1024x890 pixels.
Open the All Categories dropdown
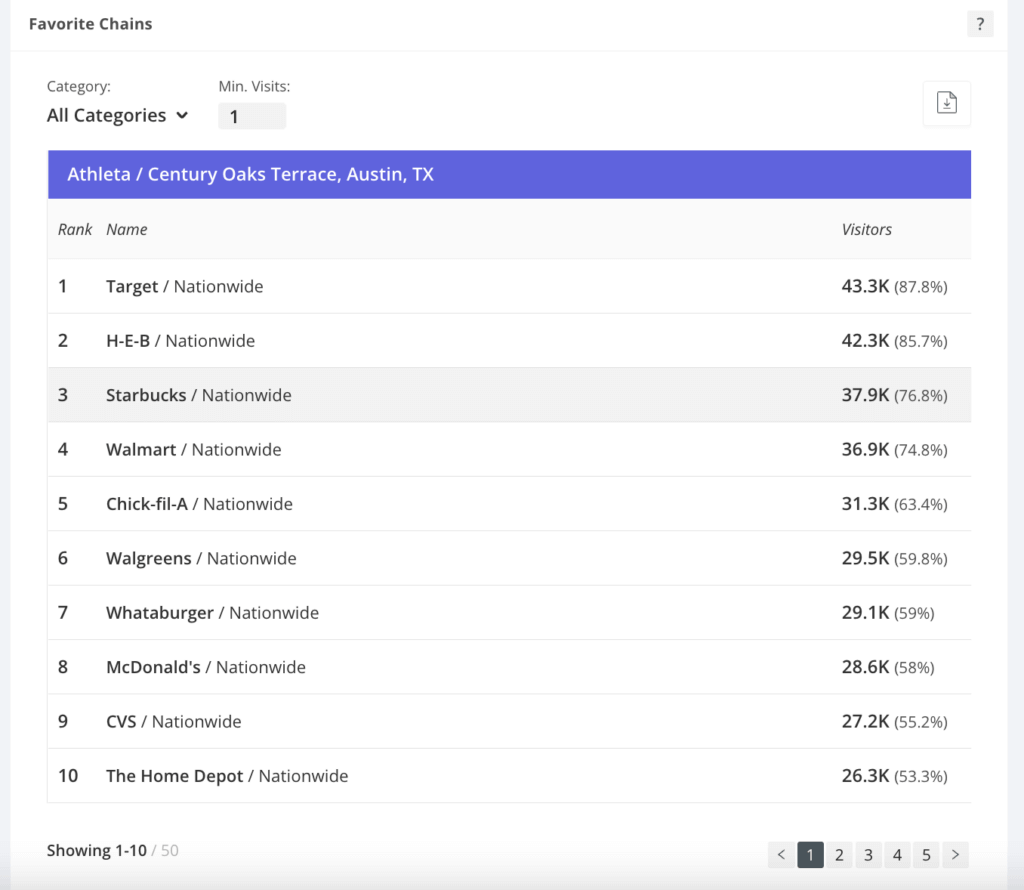click(x=118, y=116)
